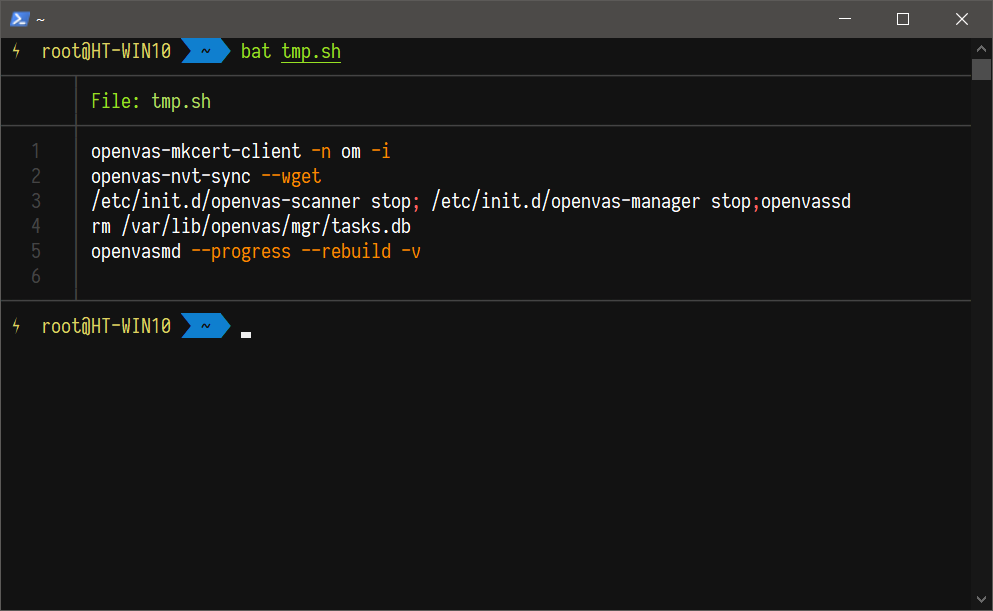Screen dimensions: 993x611
Task: Close the terminal window
Action: 961,19
